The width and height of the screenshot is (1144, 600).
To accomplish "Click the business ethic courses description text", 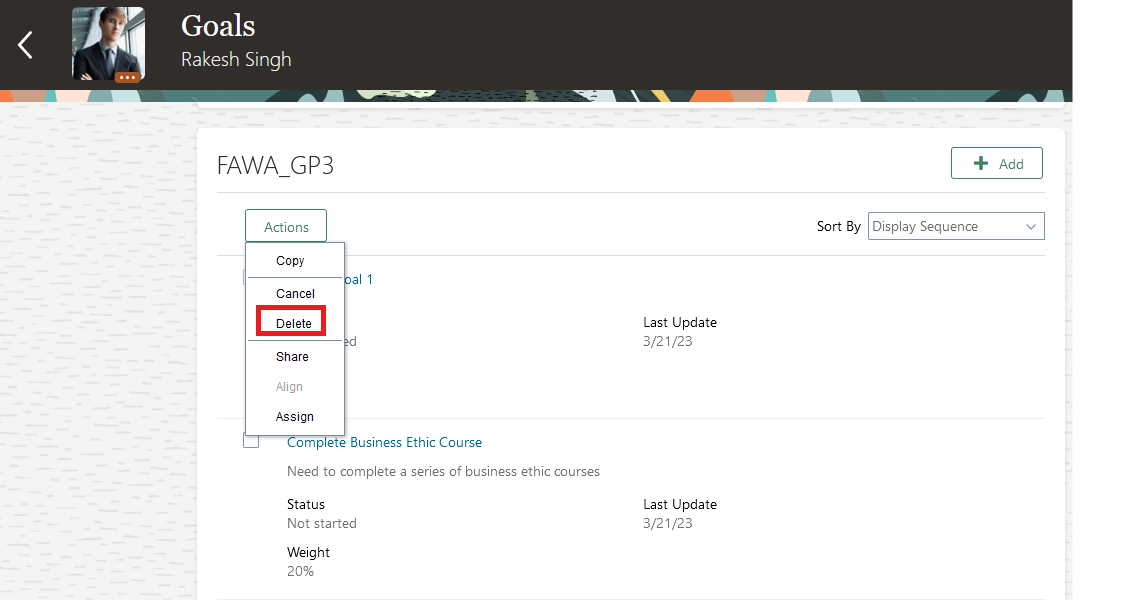I will tap(443, 472).
